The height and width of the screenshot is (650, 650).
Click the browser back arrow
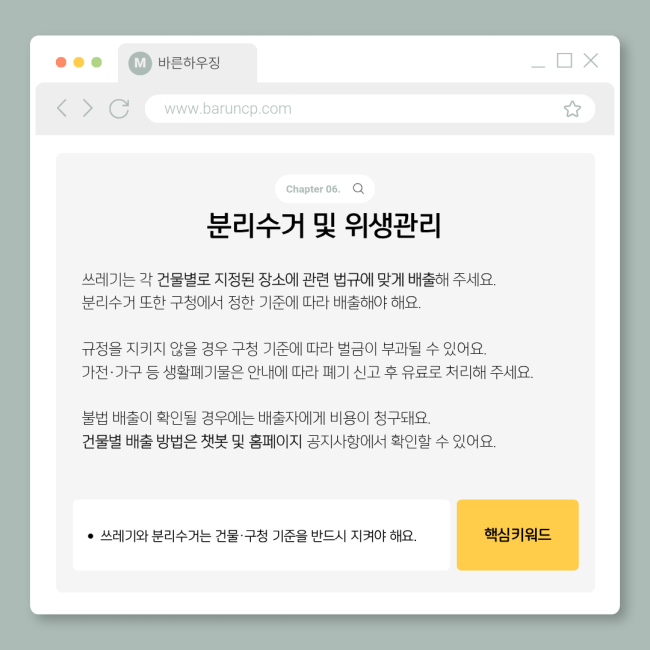coord(62,108)
